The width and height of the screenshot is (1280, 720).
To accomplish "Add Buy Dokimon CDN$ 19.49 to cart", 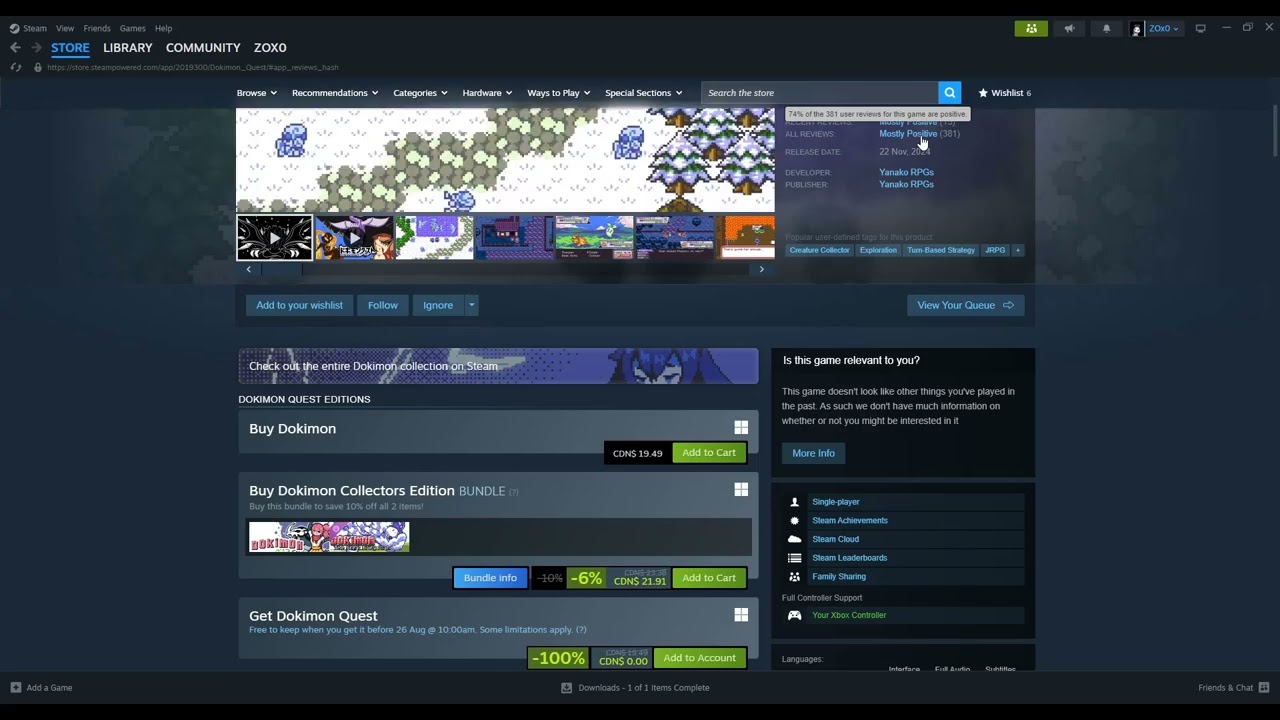I will pyautogui.click(x=709, y=453).
